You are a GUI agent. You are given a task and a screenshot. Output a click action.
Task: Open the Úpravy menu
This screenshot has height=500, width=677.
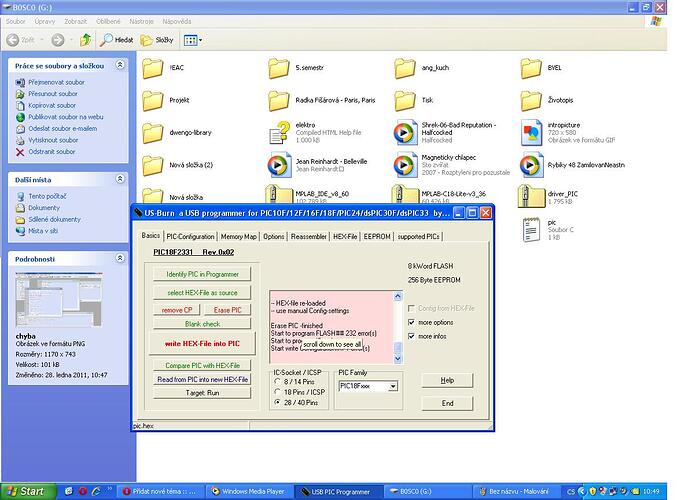pos(45,21)
